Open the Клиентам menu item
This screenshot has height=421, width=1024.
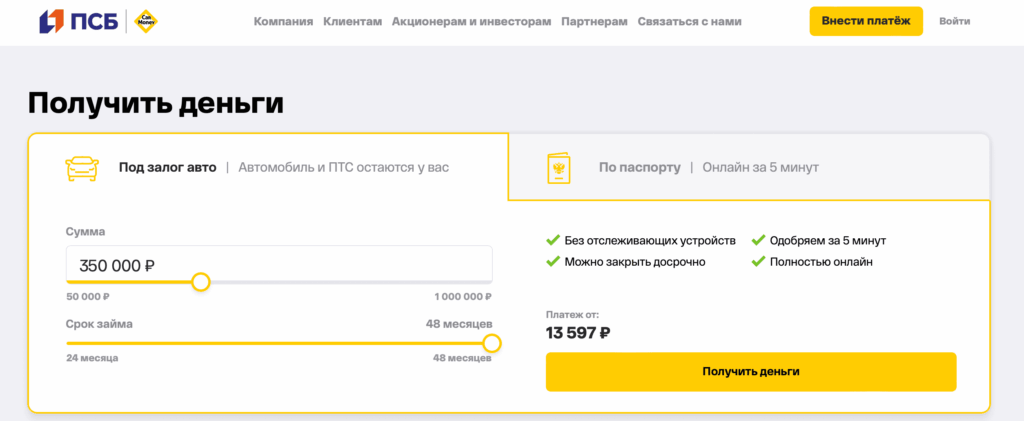click(x=353, y=21)
